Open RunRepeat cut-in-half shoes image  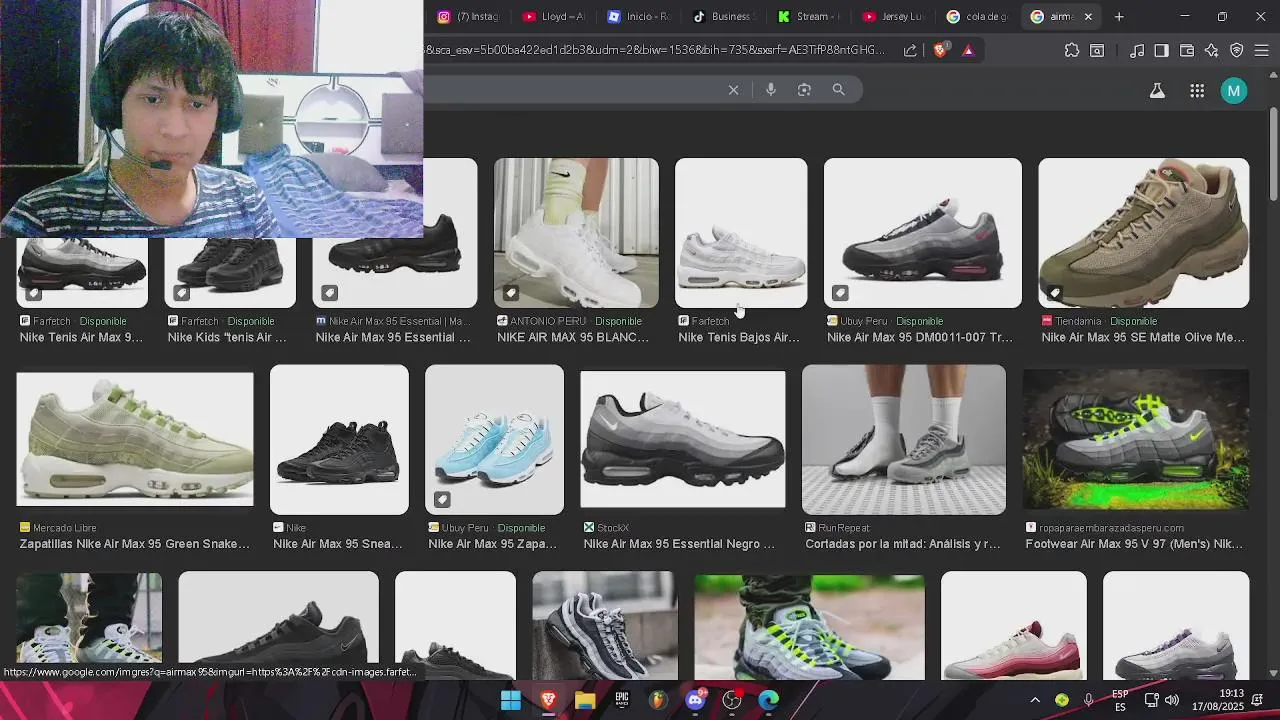click(904, 440)
